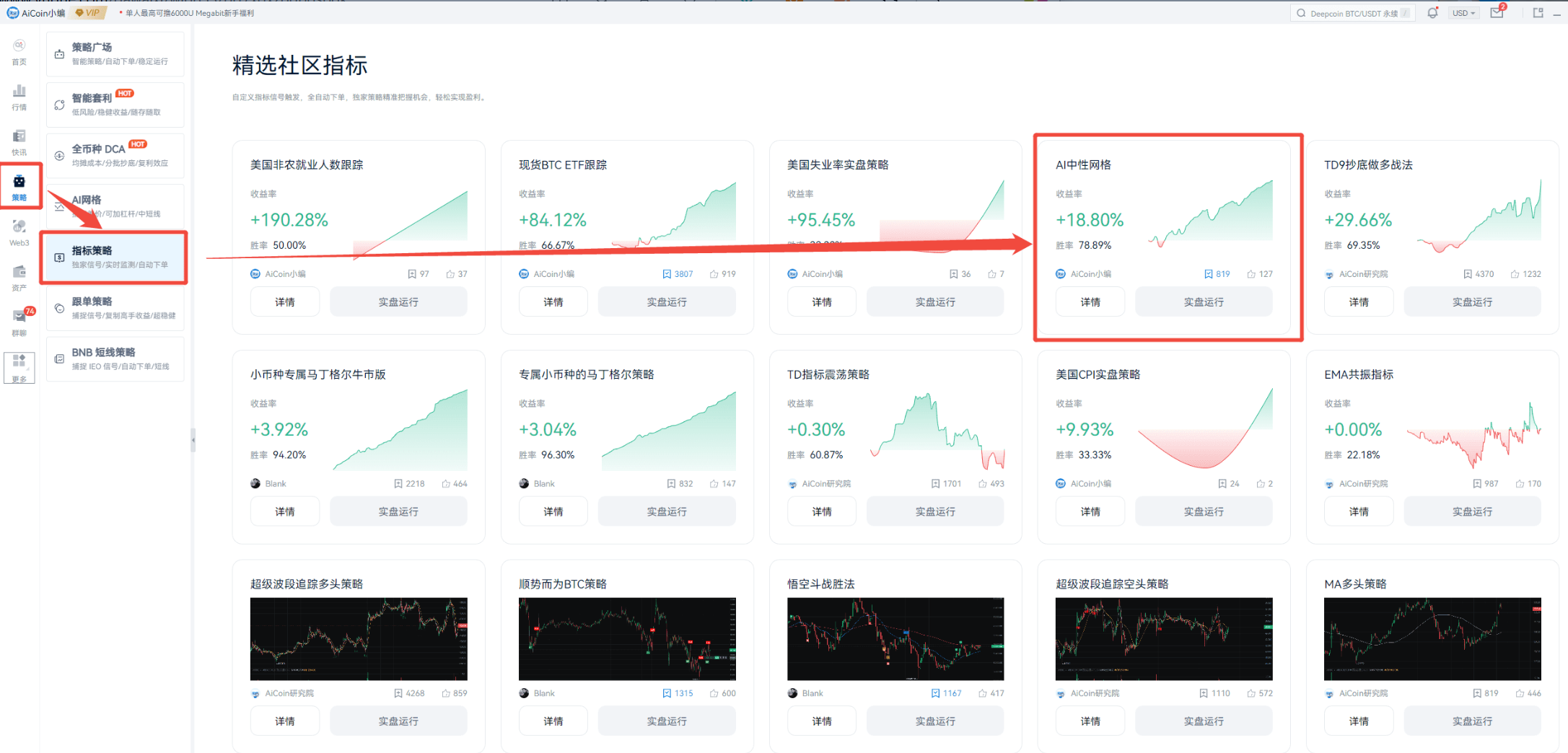Open the 跟单策略 menu item

pos(115,308)
